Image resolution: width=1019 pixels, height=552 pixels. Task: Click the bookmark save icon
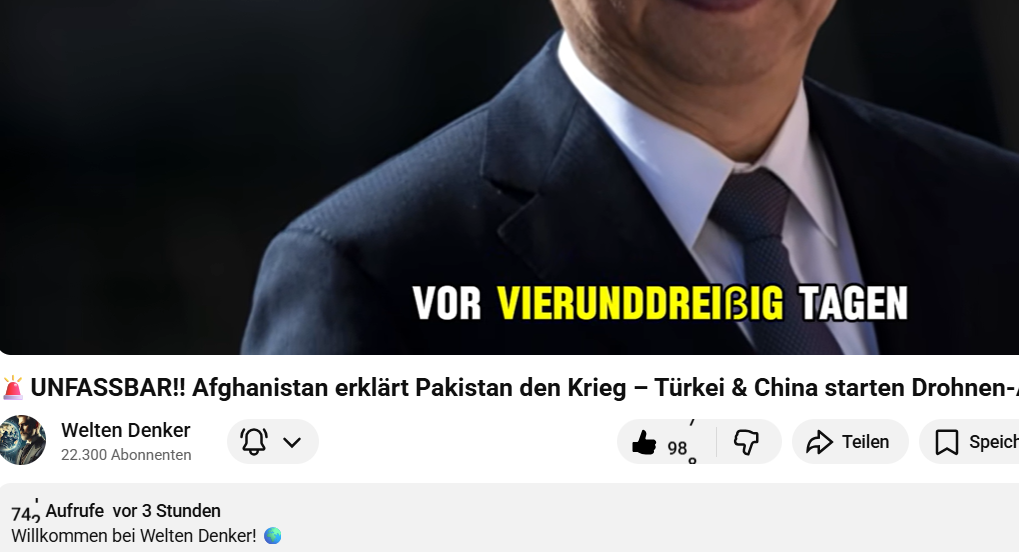pyautogui.click(x=947, y=442)
